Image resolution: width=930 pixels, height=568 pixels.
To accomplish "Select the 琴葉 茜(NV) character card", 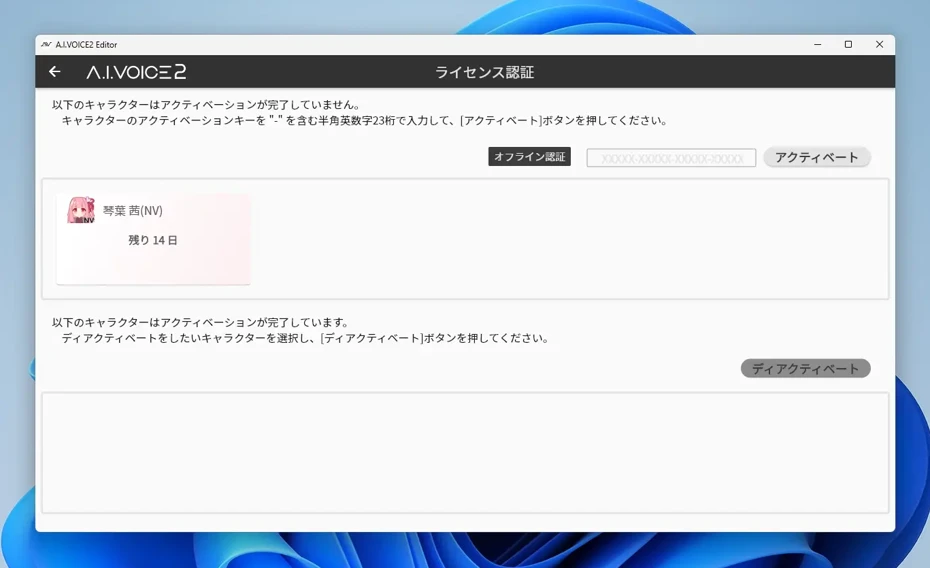I will tap(153, 239).
